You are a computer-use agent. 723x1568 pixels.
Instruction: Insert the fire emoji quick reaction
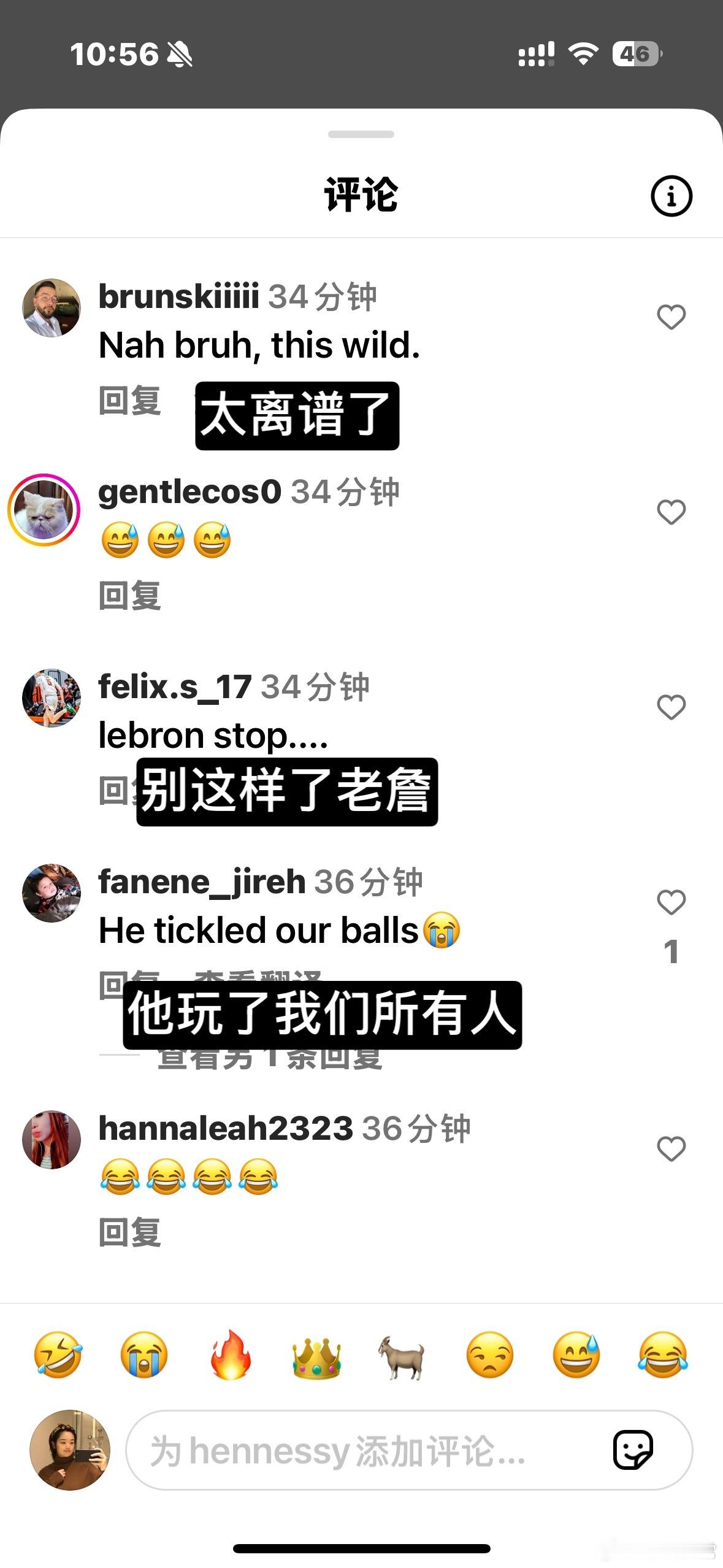click(x=230, y=1355)
